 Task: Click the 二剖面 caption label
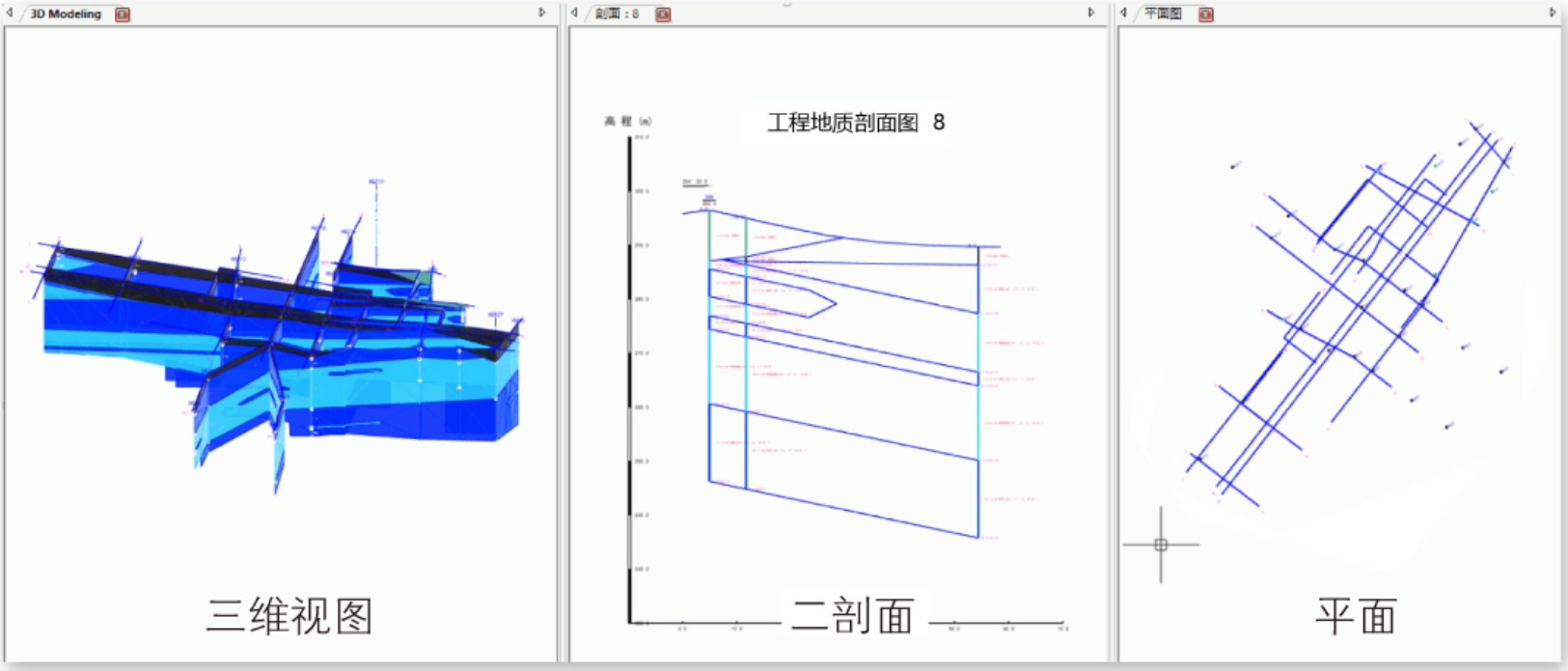point(853,616)
